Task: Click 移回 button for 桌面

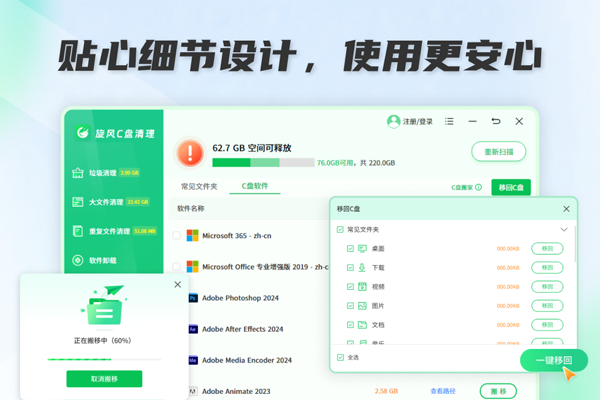Action: click(547, 248)
